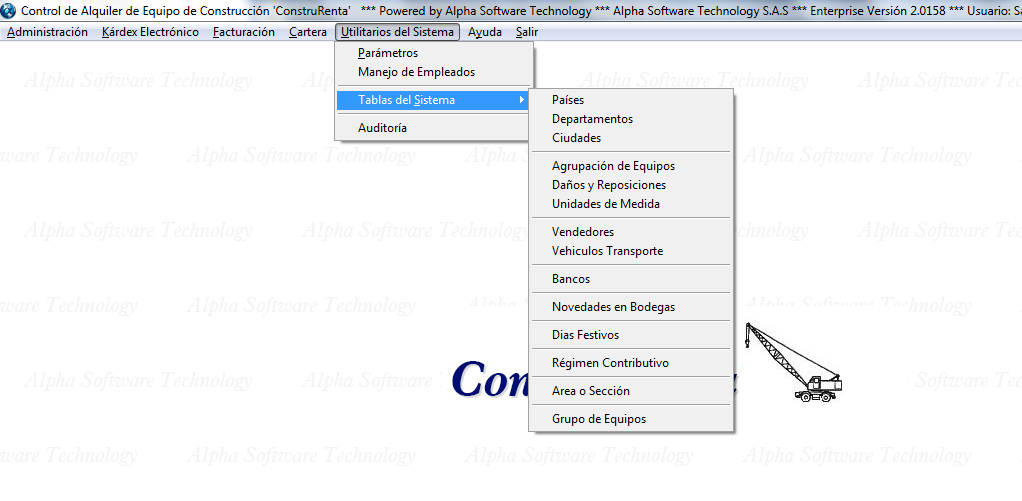Click the globe application icon in title bar
This screenshot has height=501, width=1022.
pos(10,10)
